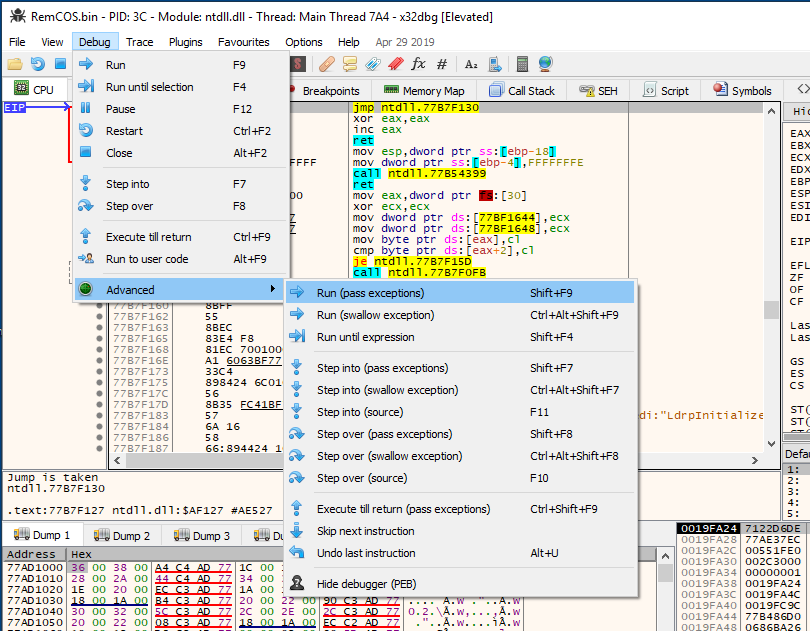Switch to the SEH tab

pos(599,91)
